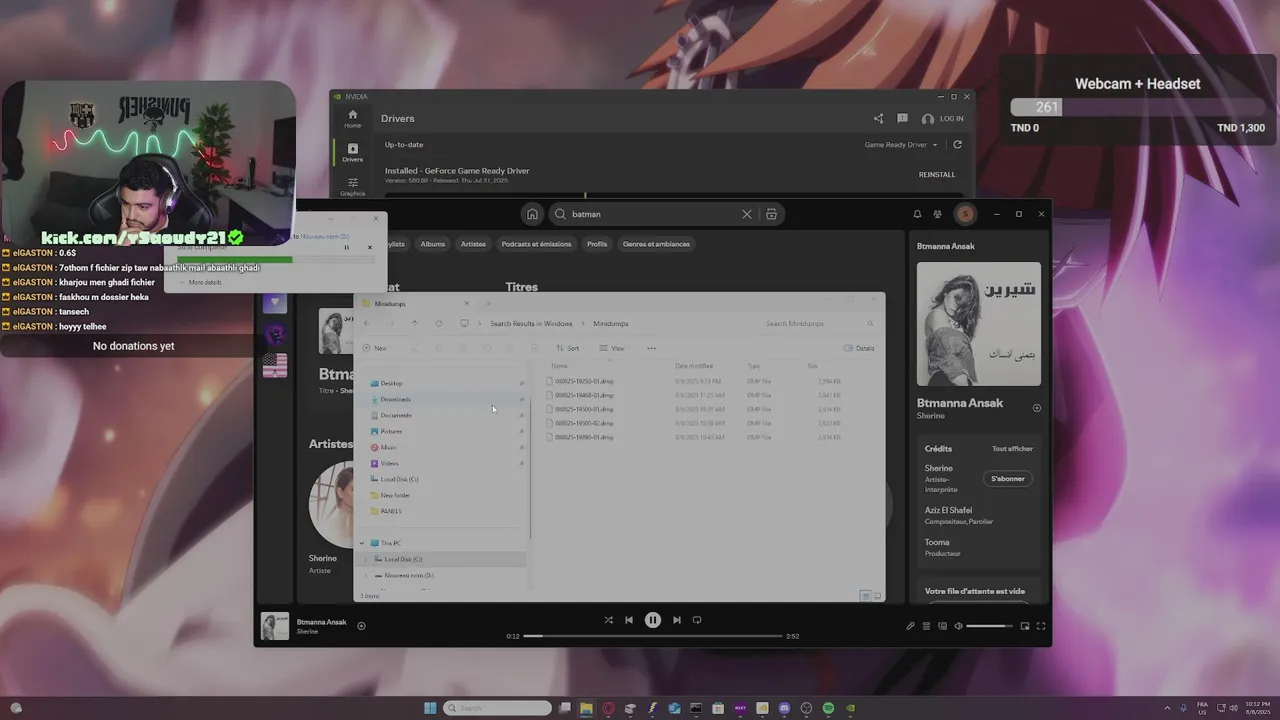The width and height of the screenshot is (1280, 720).
Task: Skip to next track in Spotify
Action: (677, 620)
